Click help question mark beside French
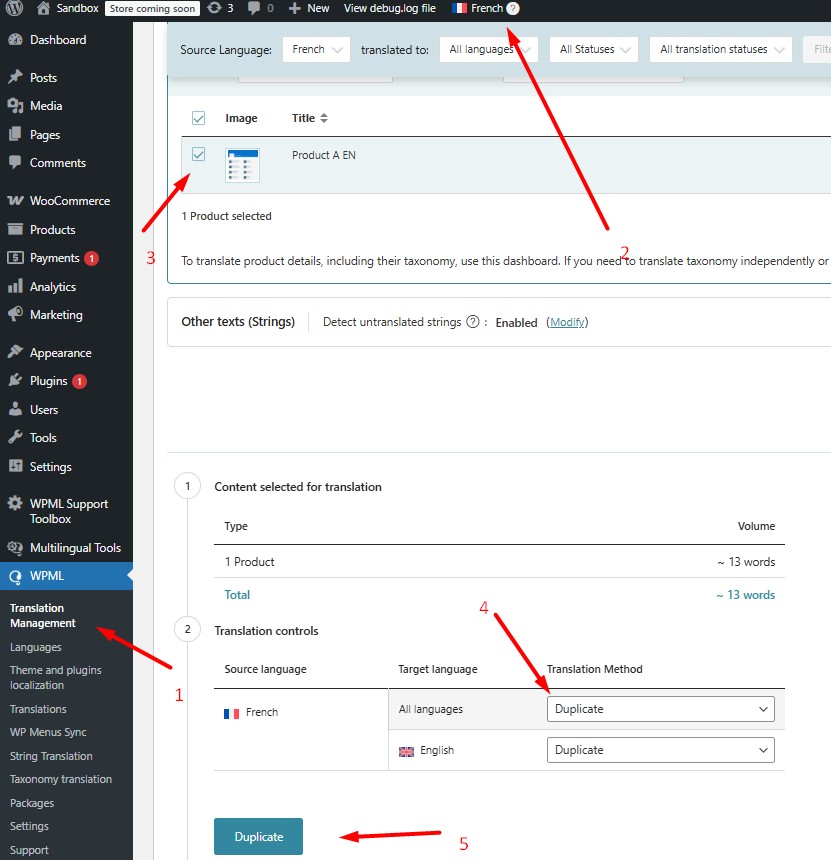831x860 pixels. coord(512,8)
